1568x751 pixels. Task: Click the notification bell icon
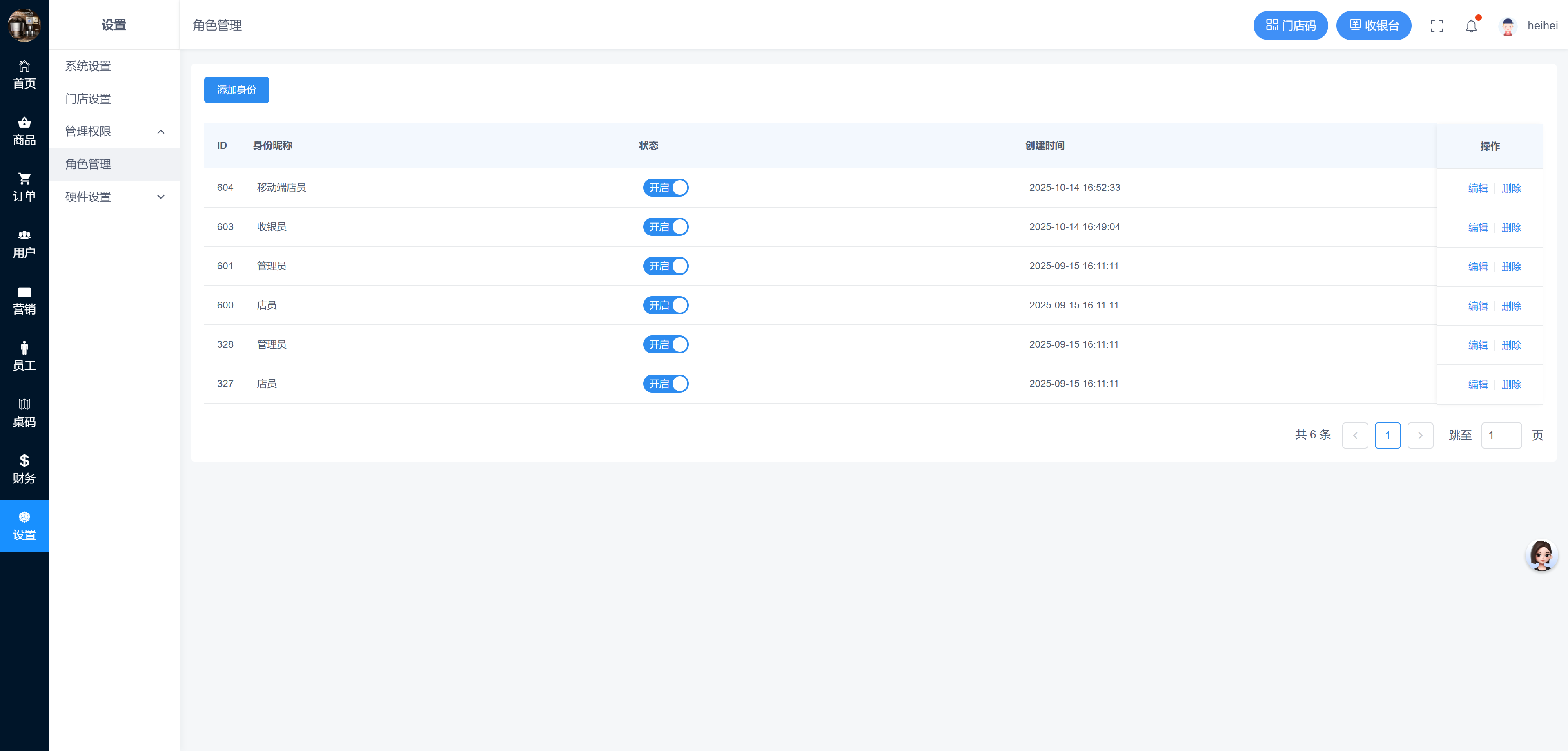pos(1470,26)
